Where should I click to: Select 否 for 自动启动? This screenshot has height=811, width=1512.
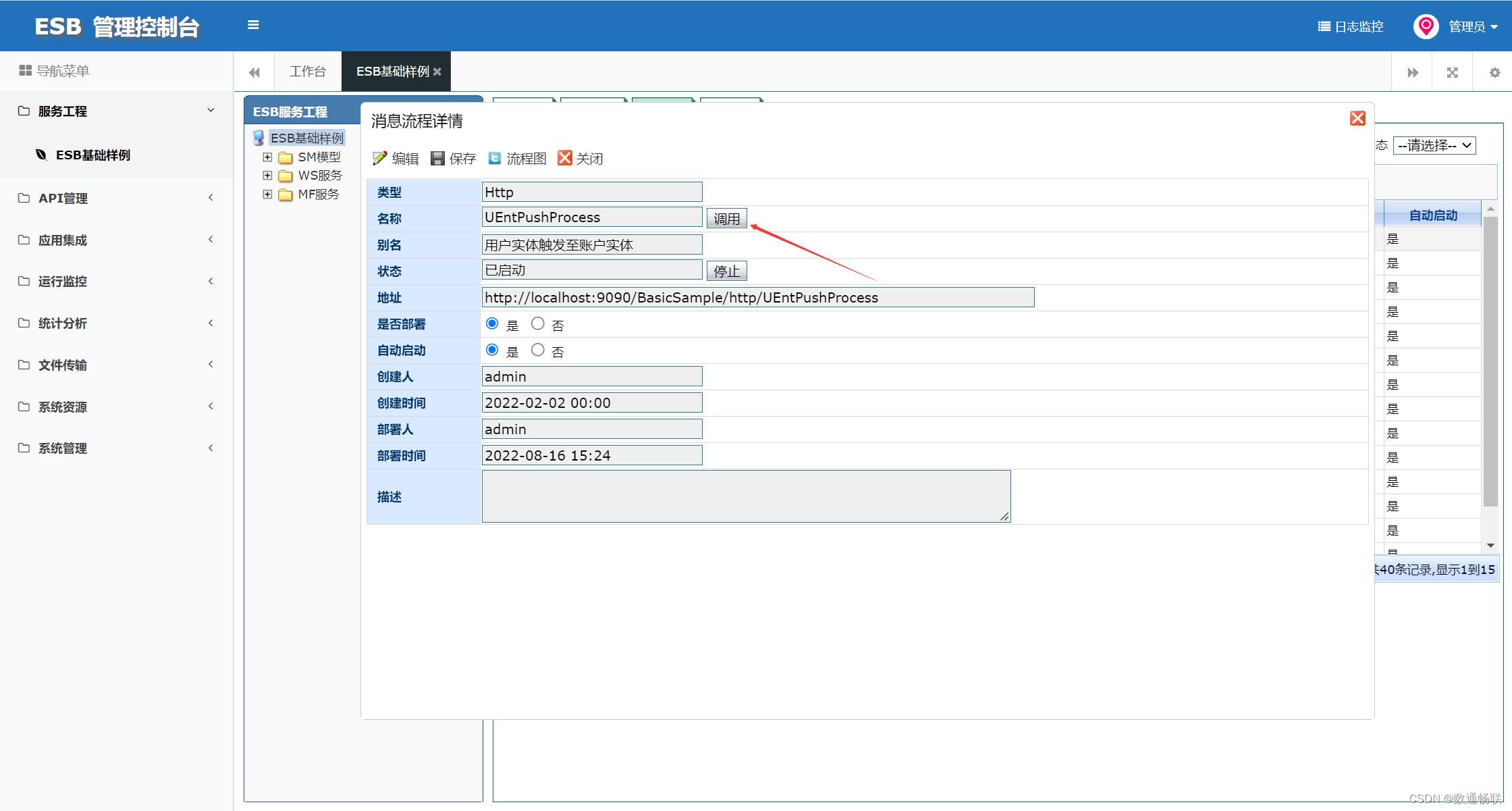click(537, 350)
